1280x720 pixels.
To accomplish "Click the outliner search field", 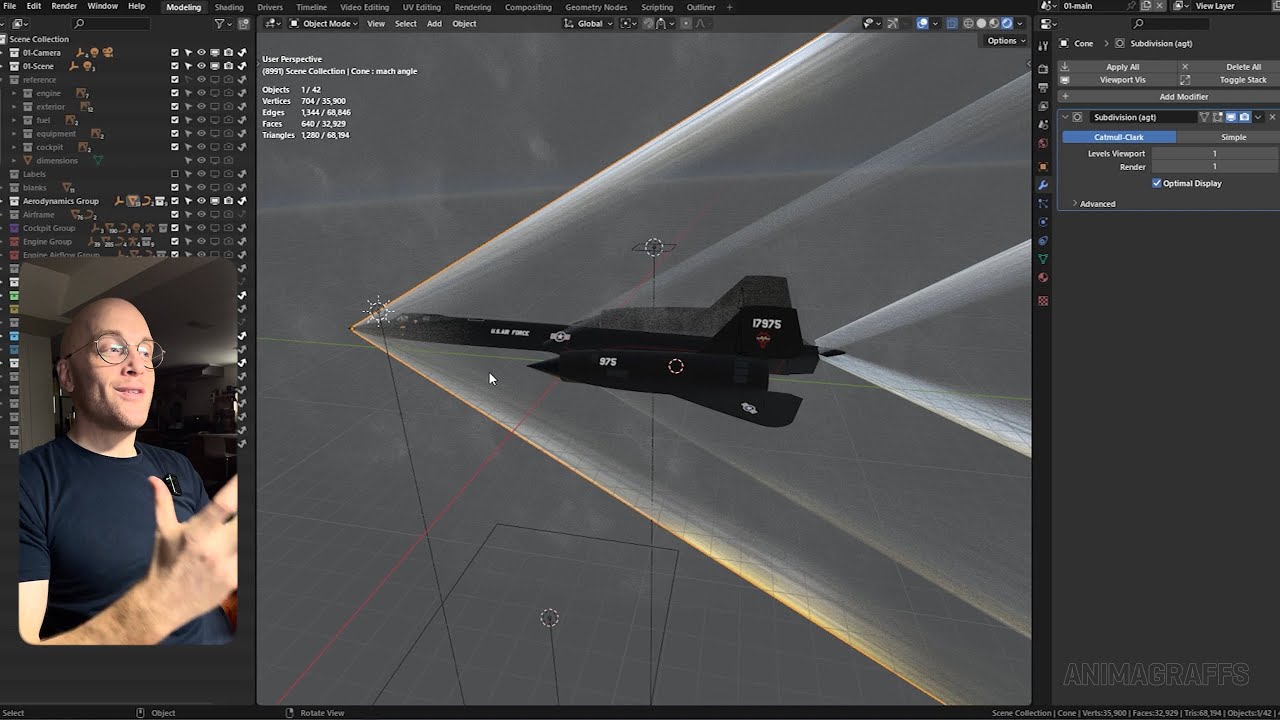I will (x=111, y=23).
